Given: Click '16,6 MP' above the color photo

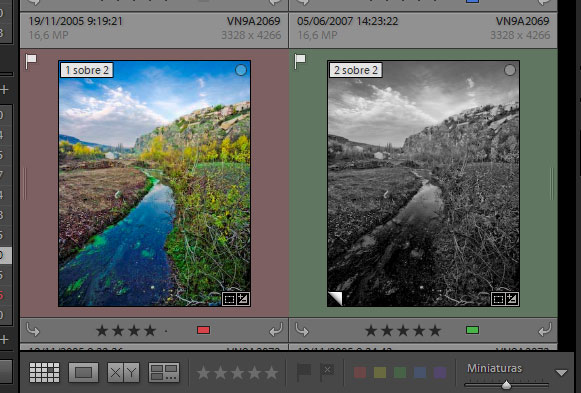Looking at the screenshot, I should [x=49, y=35].
